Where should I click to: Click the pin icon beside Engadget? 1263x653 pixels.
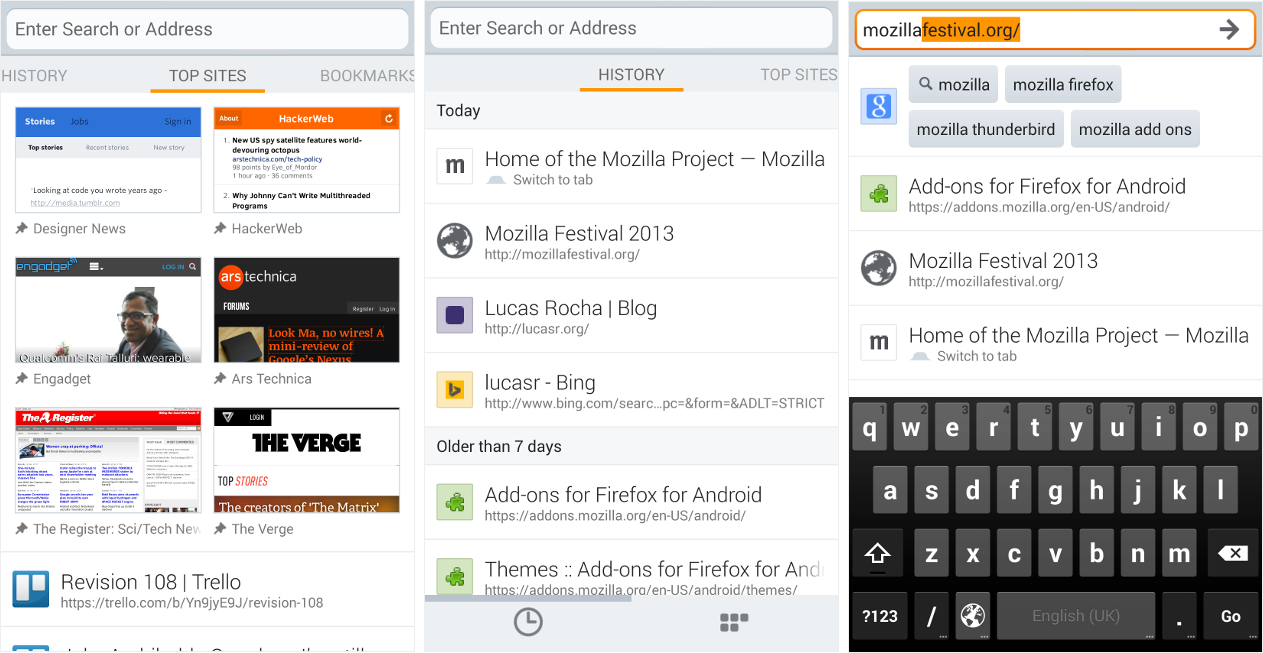[x=22, y=379]
